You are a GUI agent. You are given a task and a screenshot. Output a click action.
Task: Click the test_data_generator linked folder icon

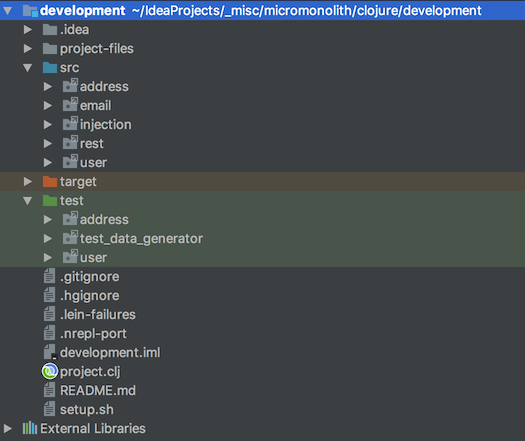point(70,238)
